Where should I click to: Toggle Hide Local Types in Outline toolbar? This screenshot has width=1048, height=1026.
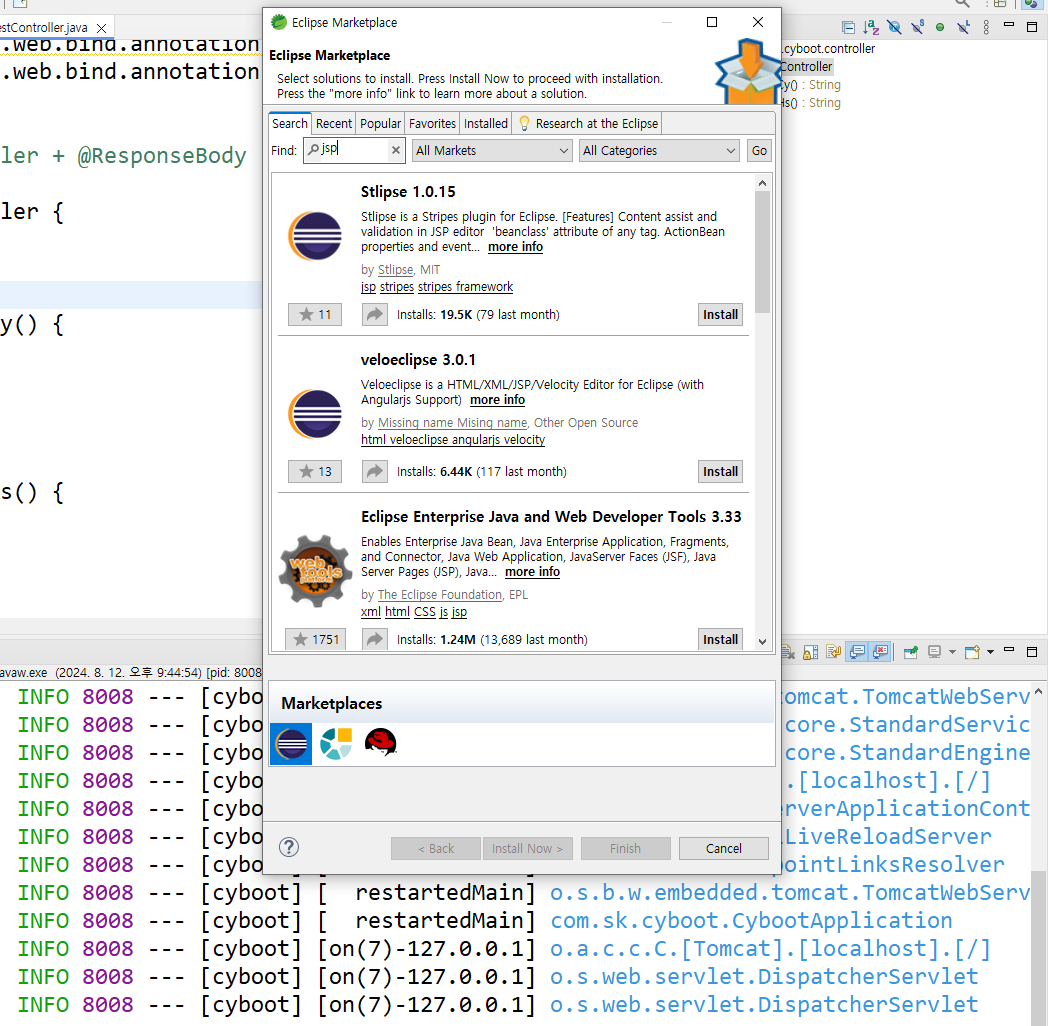coord(963,27)
